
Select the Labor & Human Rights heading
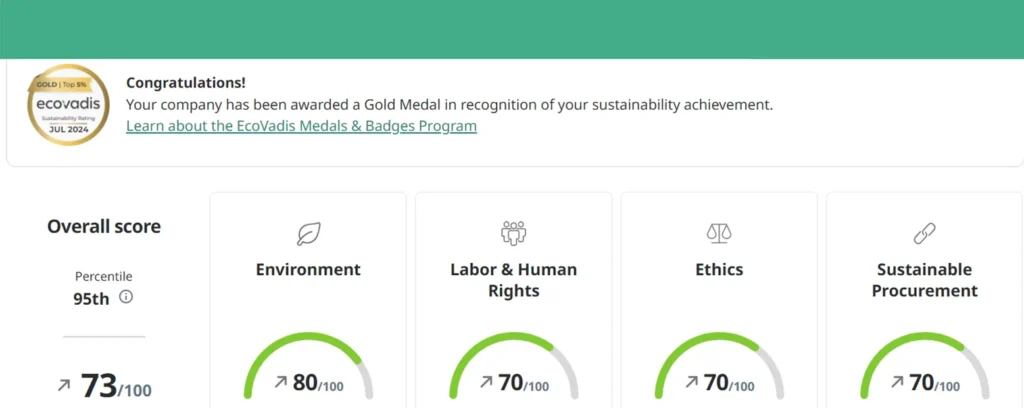click(513, 280)
